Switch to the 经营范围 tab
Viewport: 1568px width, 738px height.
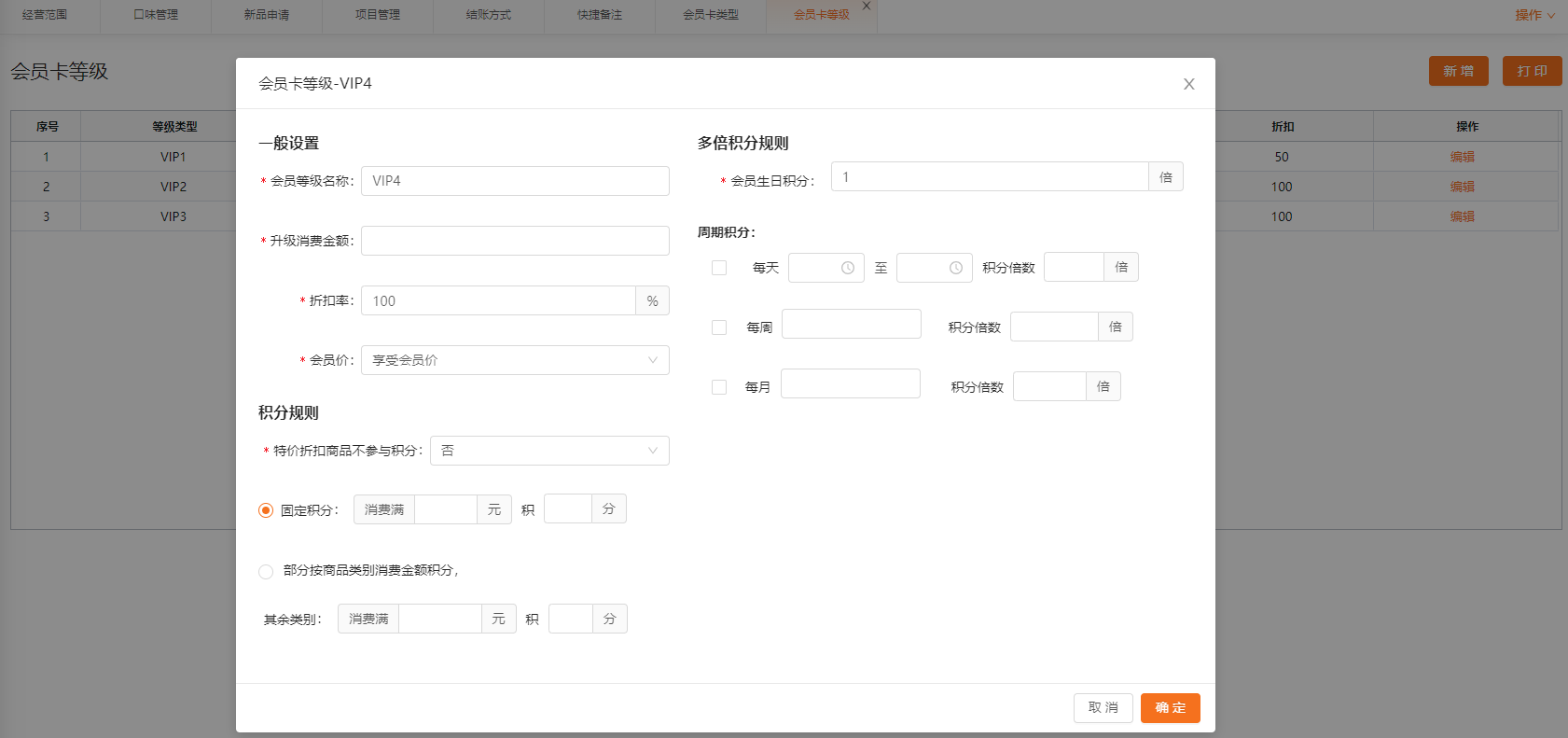[x=45, y=15]
